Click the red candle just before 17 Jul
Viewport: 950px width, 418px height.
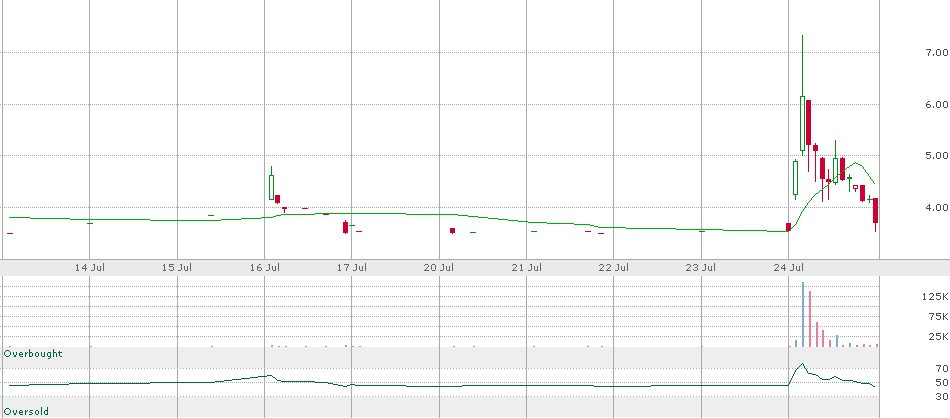pos(345,227)
